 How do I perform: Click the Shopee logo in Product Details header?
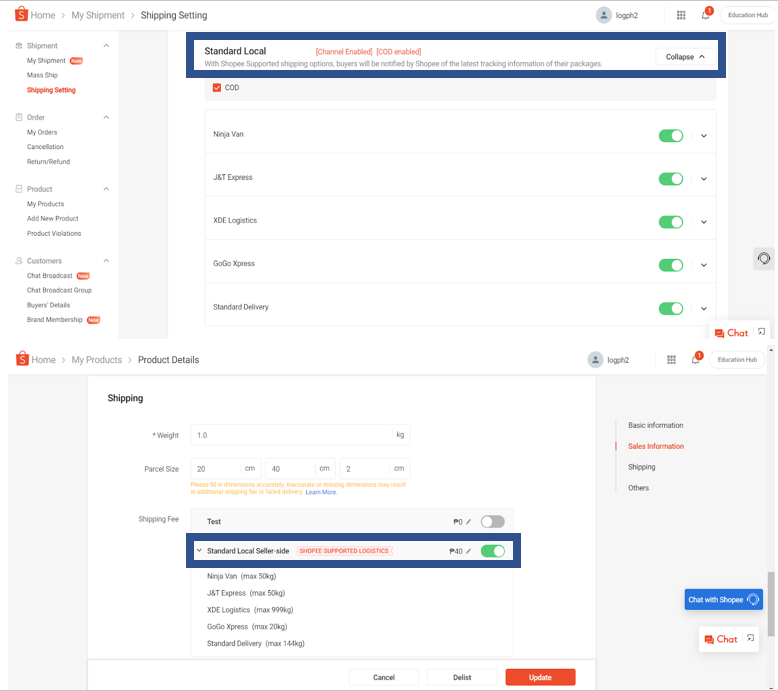[x=22, y=359]
